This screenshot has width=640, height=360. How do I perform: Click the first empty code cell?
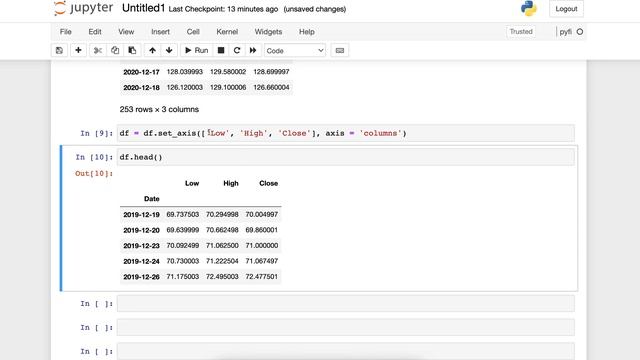tap(346, 304)
